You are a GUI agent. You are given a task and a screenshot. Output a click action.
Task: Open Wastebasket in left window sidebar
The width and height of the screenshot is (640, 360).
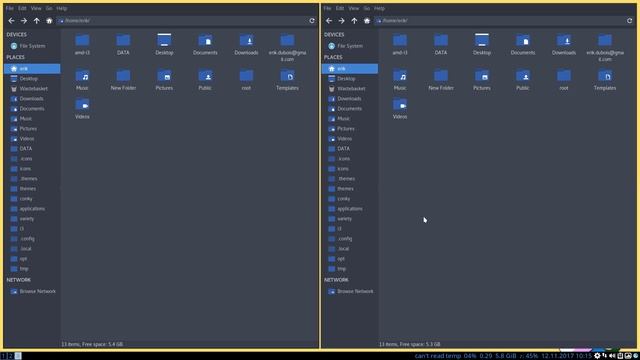tap(32, 89)
